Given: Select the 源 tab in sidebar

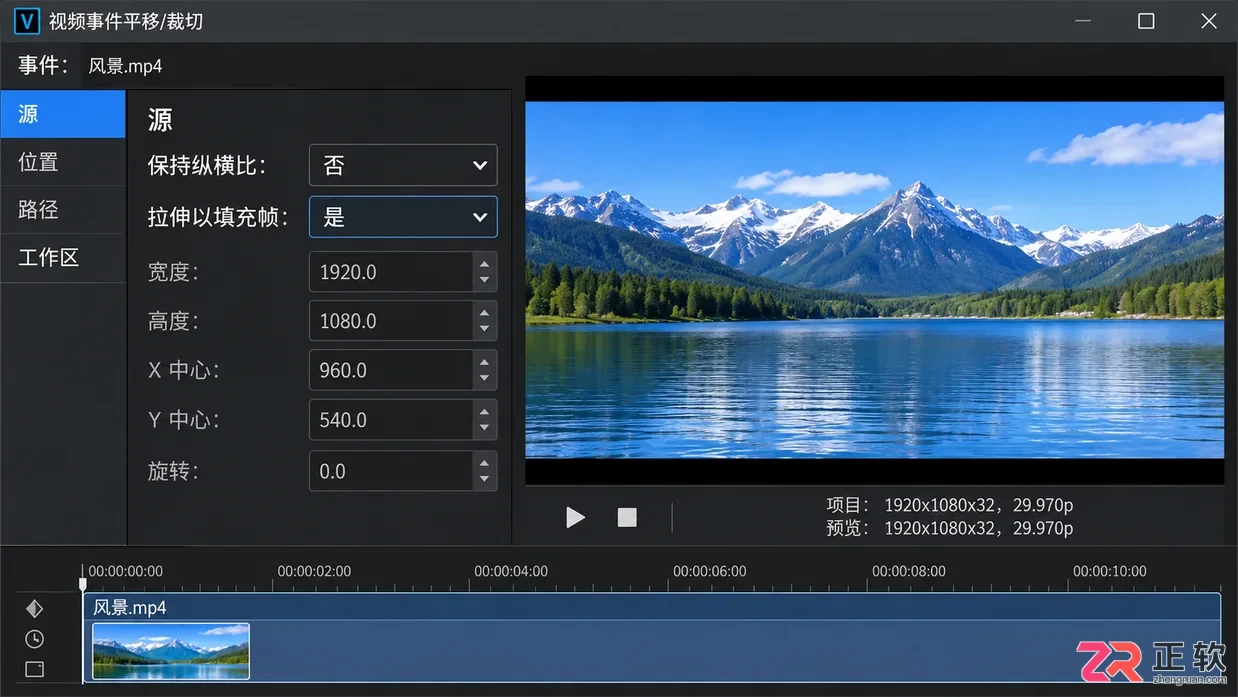Looking at the screenshot, I should [63, 114].
